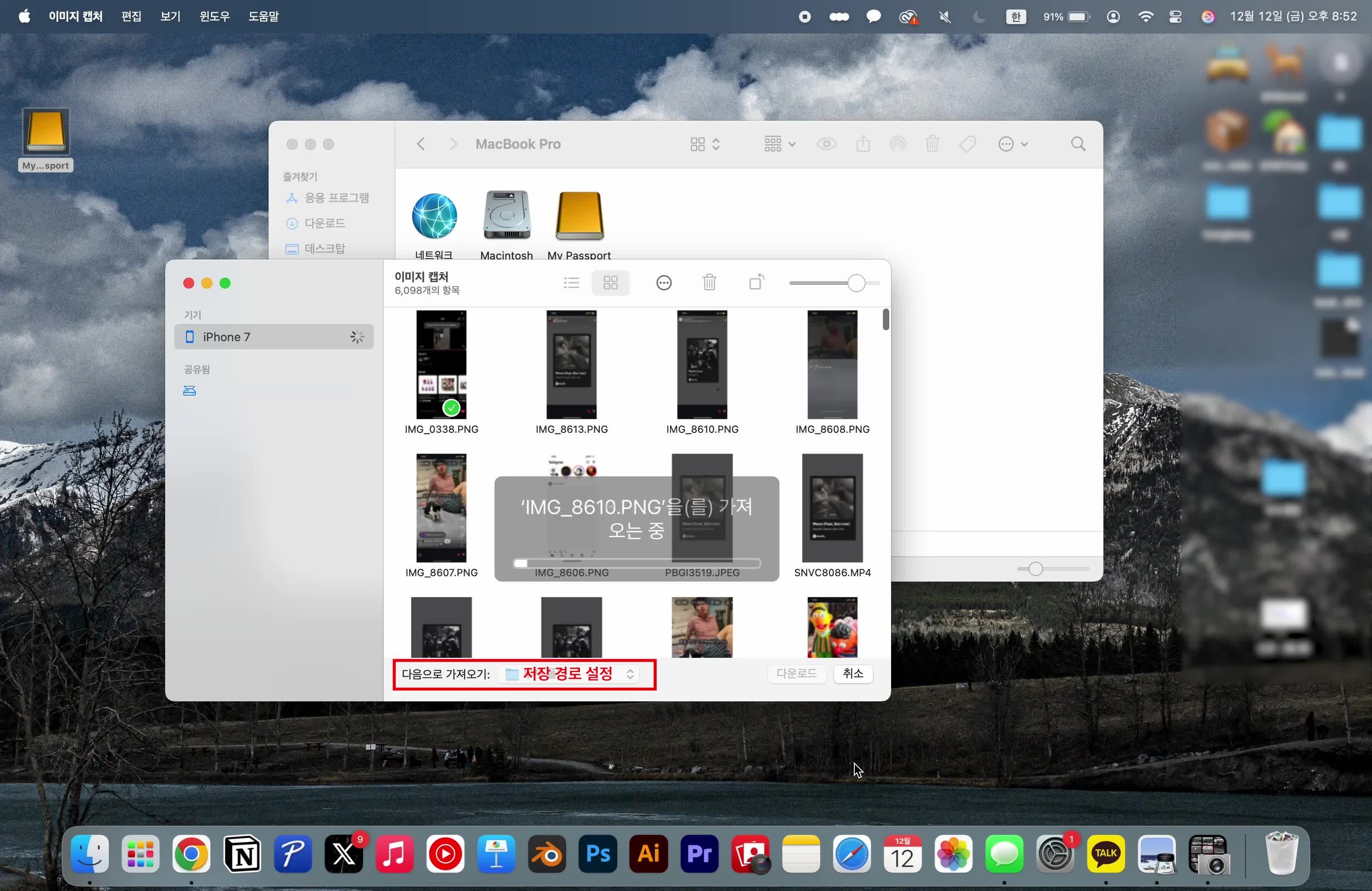The image size is (1372, 891).
Task: Click the shared scanner icon in the sidebar
Action: [x=190, y=392]
